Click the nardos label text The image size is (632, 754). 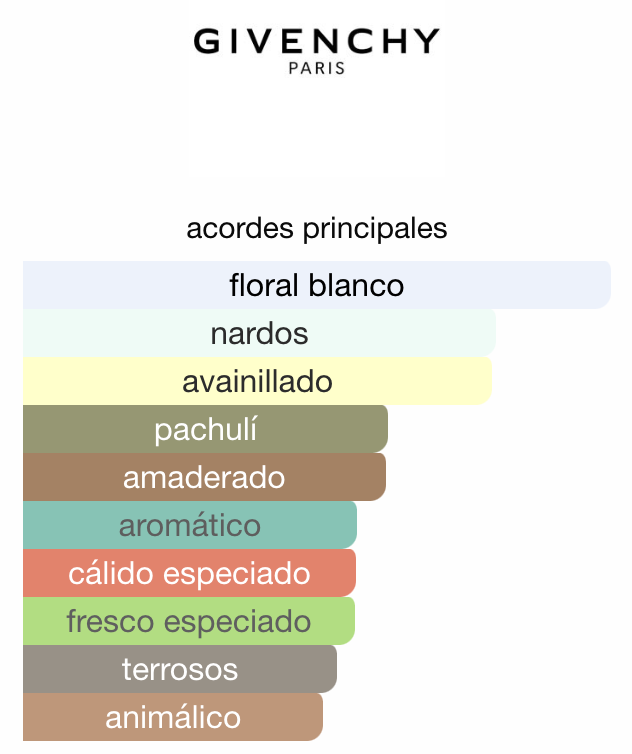259,333
